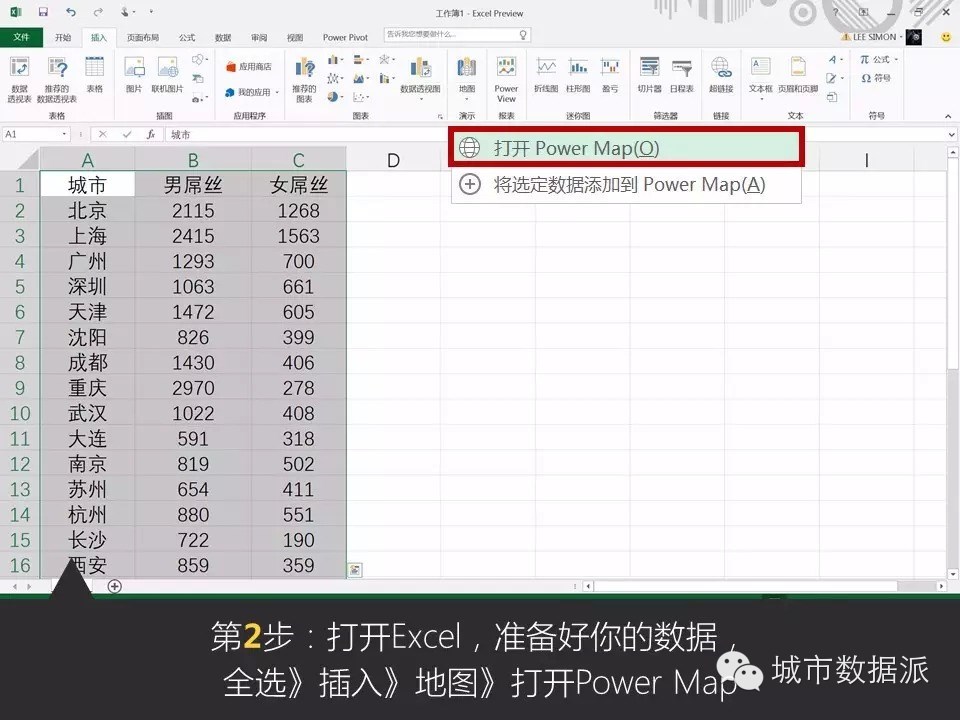960x720 pixels.
Task: Switch to the 数据 (Data) tab
Action: pos(223,37)
